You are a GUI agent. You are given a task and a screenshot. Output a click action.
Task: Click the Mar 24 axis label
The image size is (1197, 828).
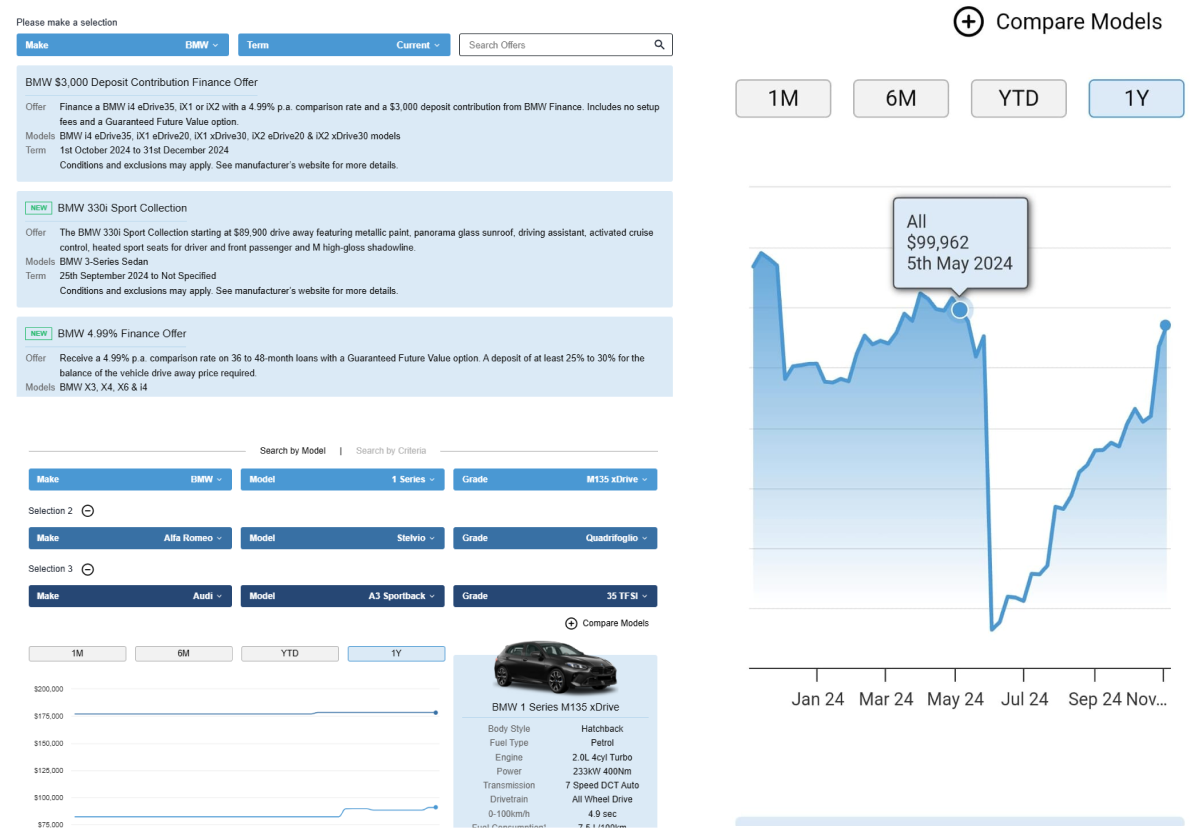(886, 699)
